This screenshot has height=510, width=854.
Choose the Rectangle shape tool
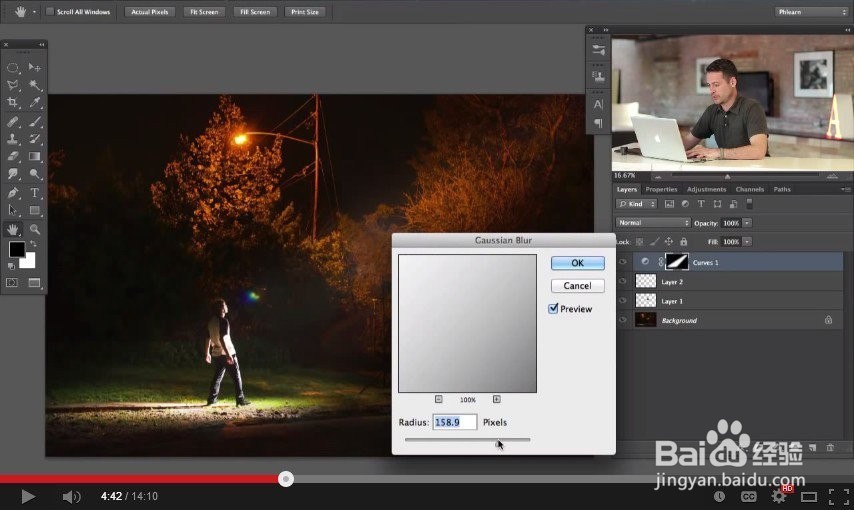click(x=35, y=210)
